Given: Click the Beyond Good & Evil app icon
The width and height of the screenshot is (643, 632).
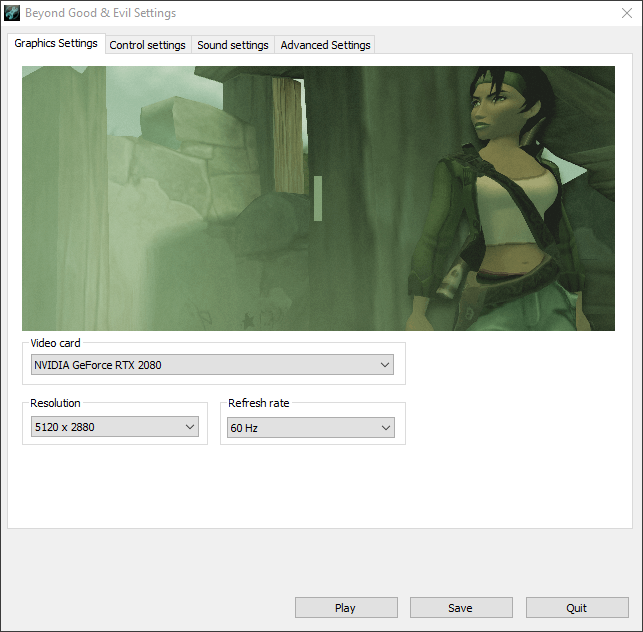Looking at the screenshot, I should (x=12, y=13).
